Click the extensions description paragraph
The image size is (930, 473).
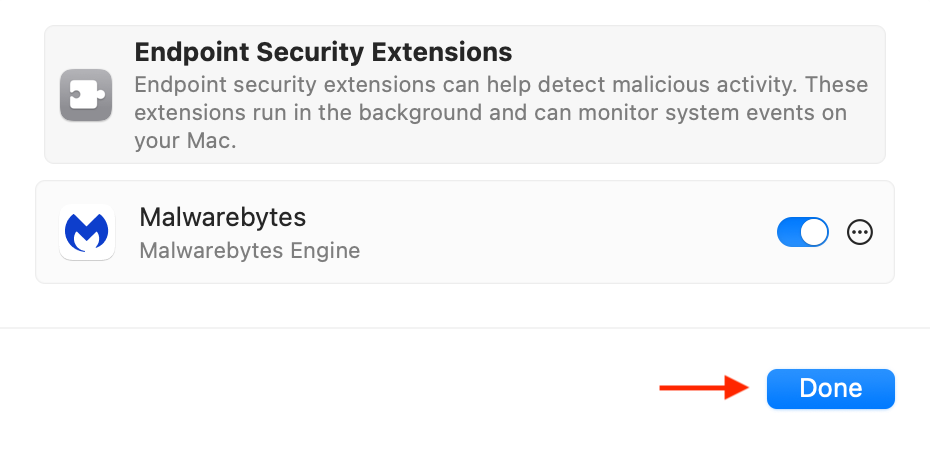[500, 112]
